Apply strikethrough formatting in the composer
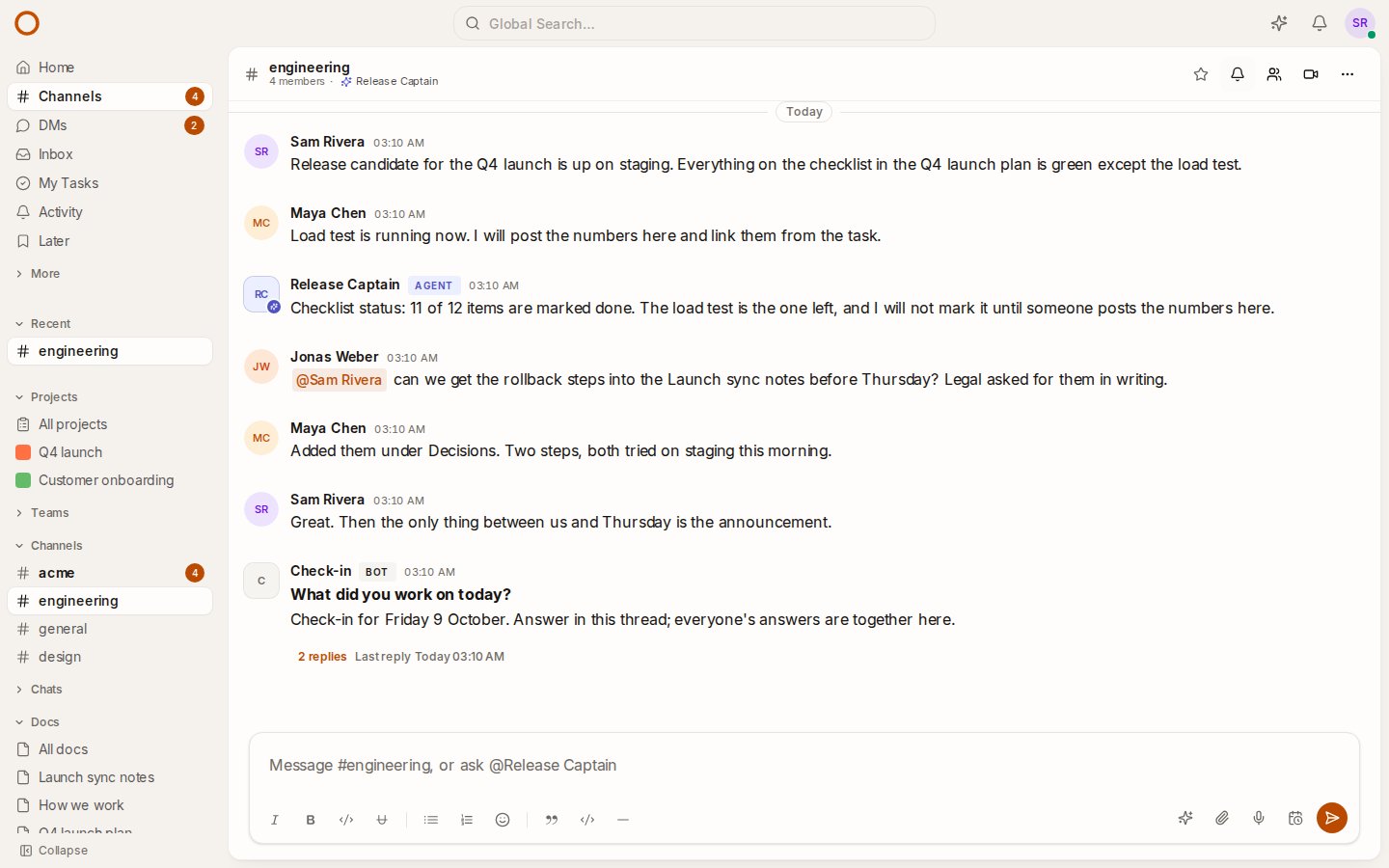Image resolution: width=1389 pixels, height=868 pixels. 382,820
